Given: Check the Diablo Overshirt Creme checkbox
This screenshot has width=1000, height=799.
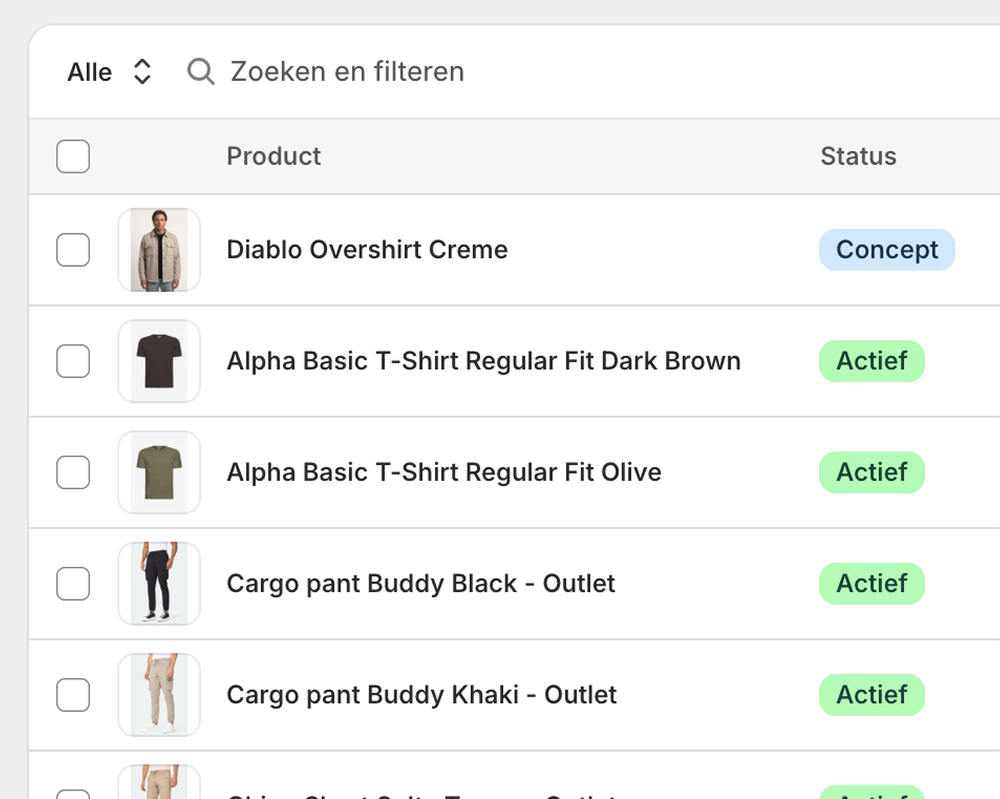Looking at the screenshot, I should click(73, 250).
